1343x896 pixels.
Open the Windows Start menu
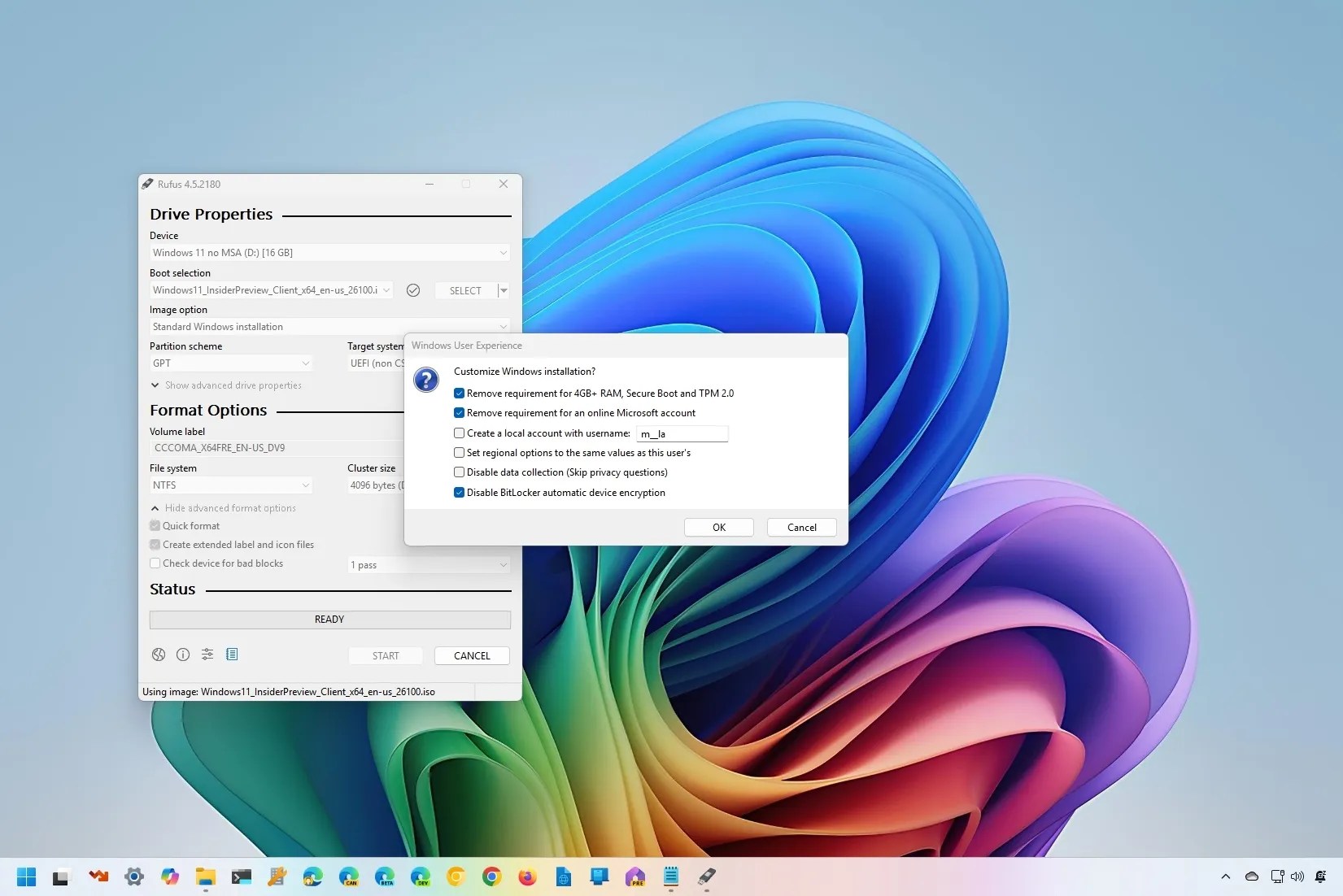pos(25,877)
